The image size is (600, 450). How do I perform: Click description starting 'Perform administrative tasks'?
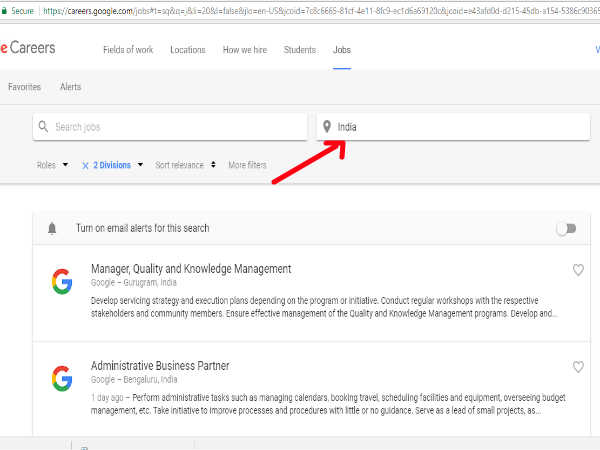point(328,404)
